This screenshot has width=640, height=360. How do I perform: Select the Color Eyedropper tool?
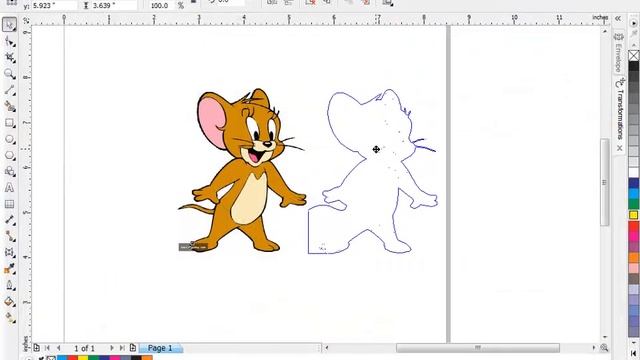(x=9, y=269)
